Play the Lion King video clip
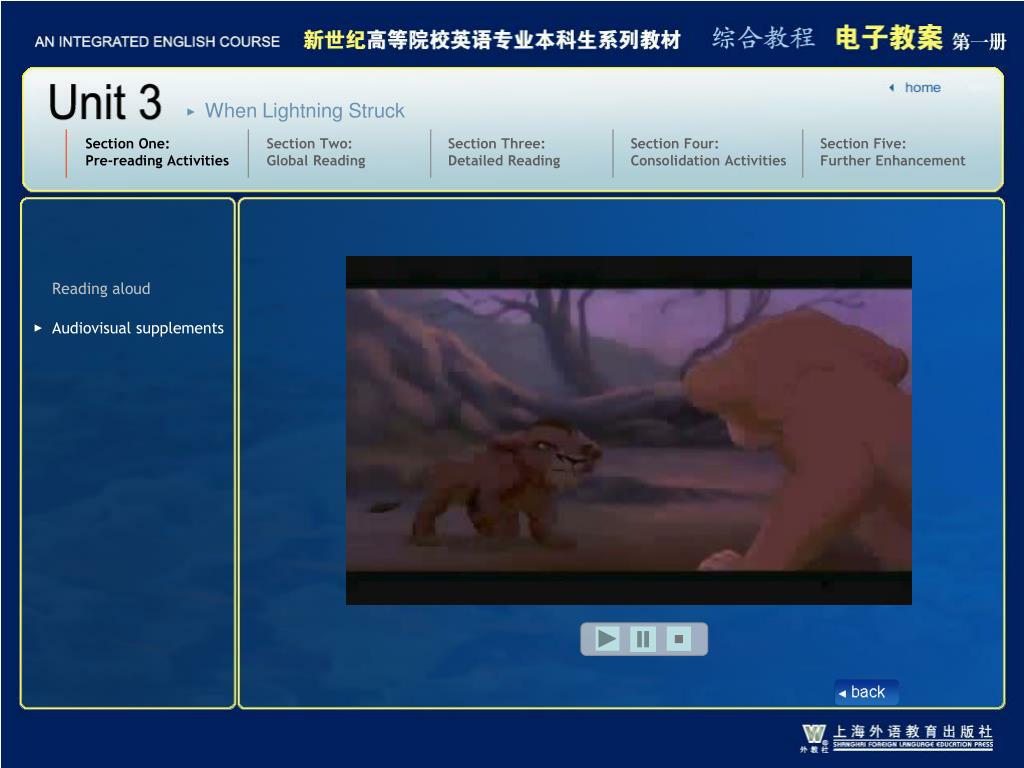 point(606,639)
